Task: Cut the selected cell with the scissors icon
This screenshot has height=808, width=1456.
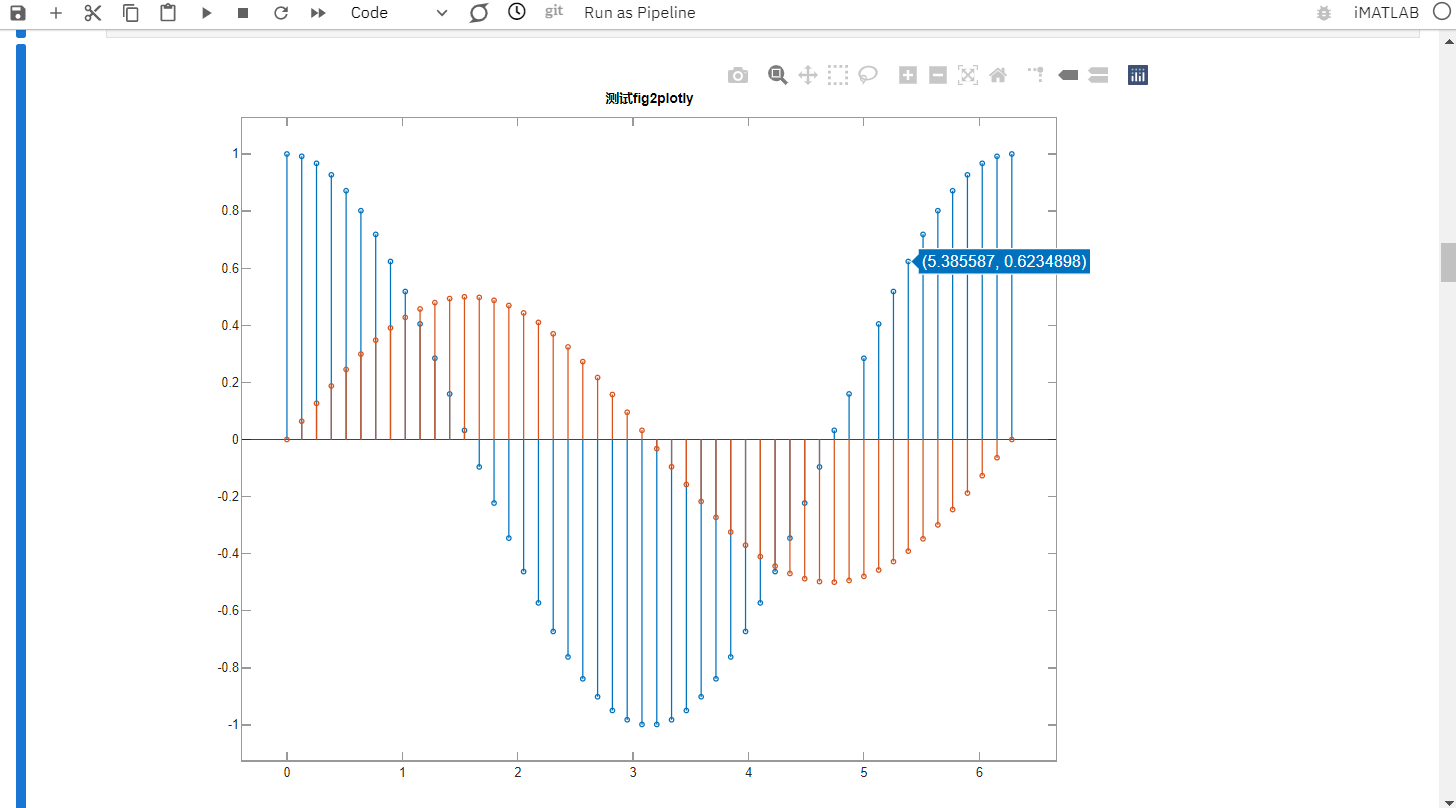Action: tap(93, 13)
